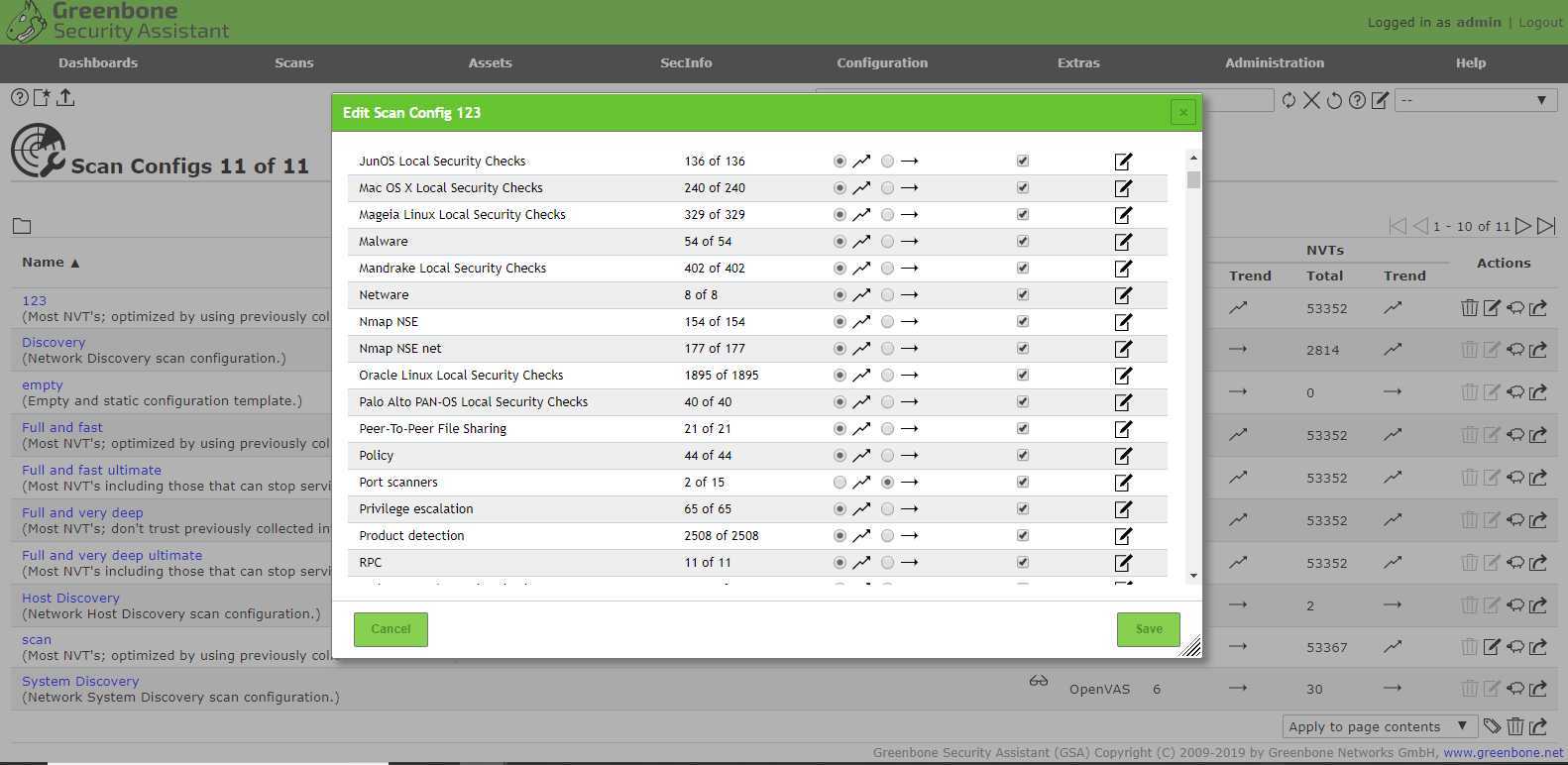Delete page contents trash icon
The image size is (1568, 765).
pyautogui.click(x=1515, y=726)
